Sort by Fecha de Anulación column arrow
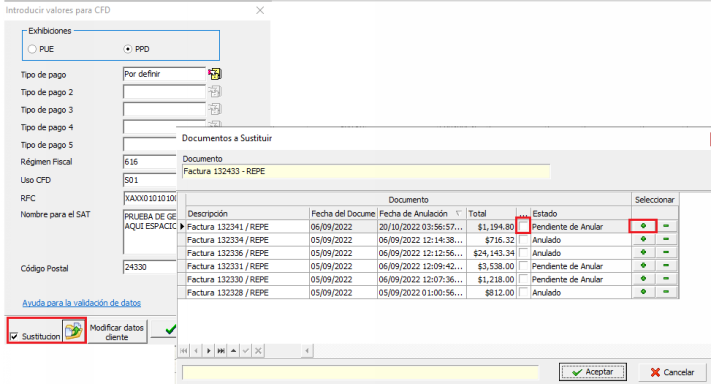The width and height of the screenshot is (712, 385). coord(459,213)
